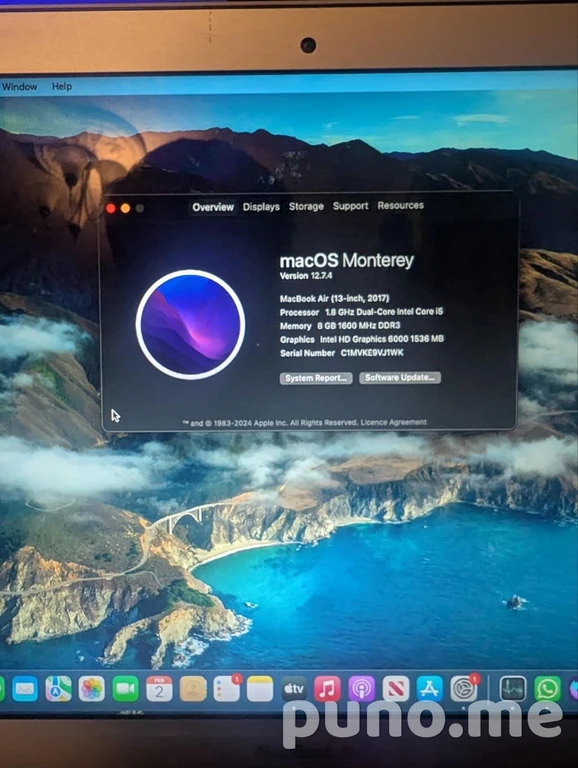
Task: Switch to the Storage tab
Action: click(x=306, y=206)
